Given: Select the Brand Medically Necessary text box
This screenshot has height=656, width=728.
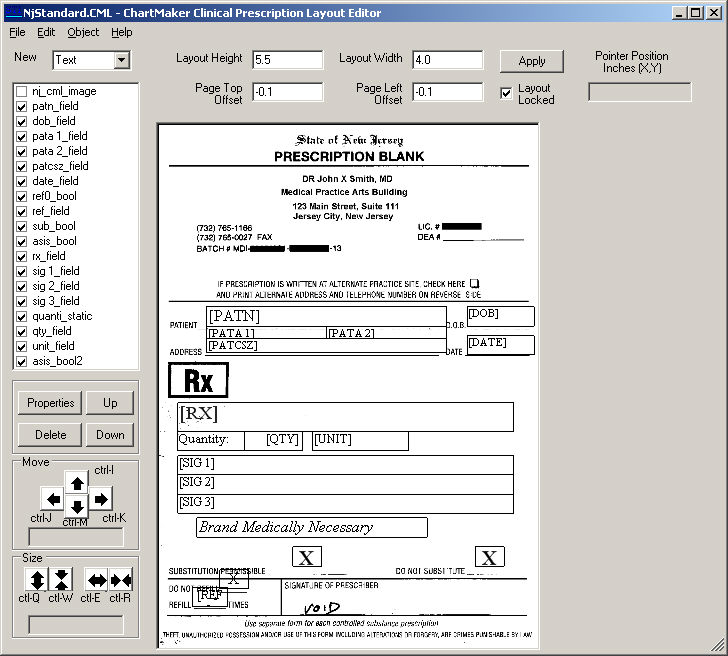Looking at the screenshot, I should (312, 527).
